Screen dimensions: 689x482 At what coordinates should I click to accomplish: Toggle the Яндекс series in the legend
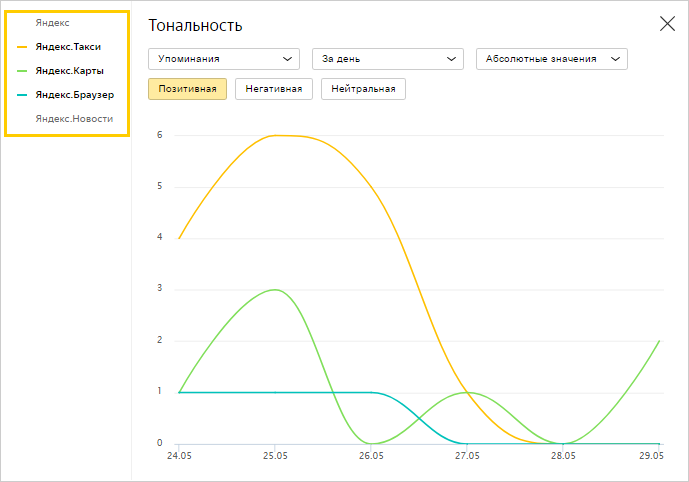coord(52,23)
